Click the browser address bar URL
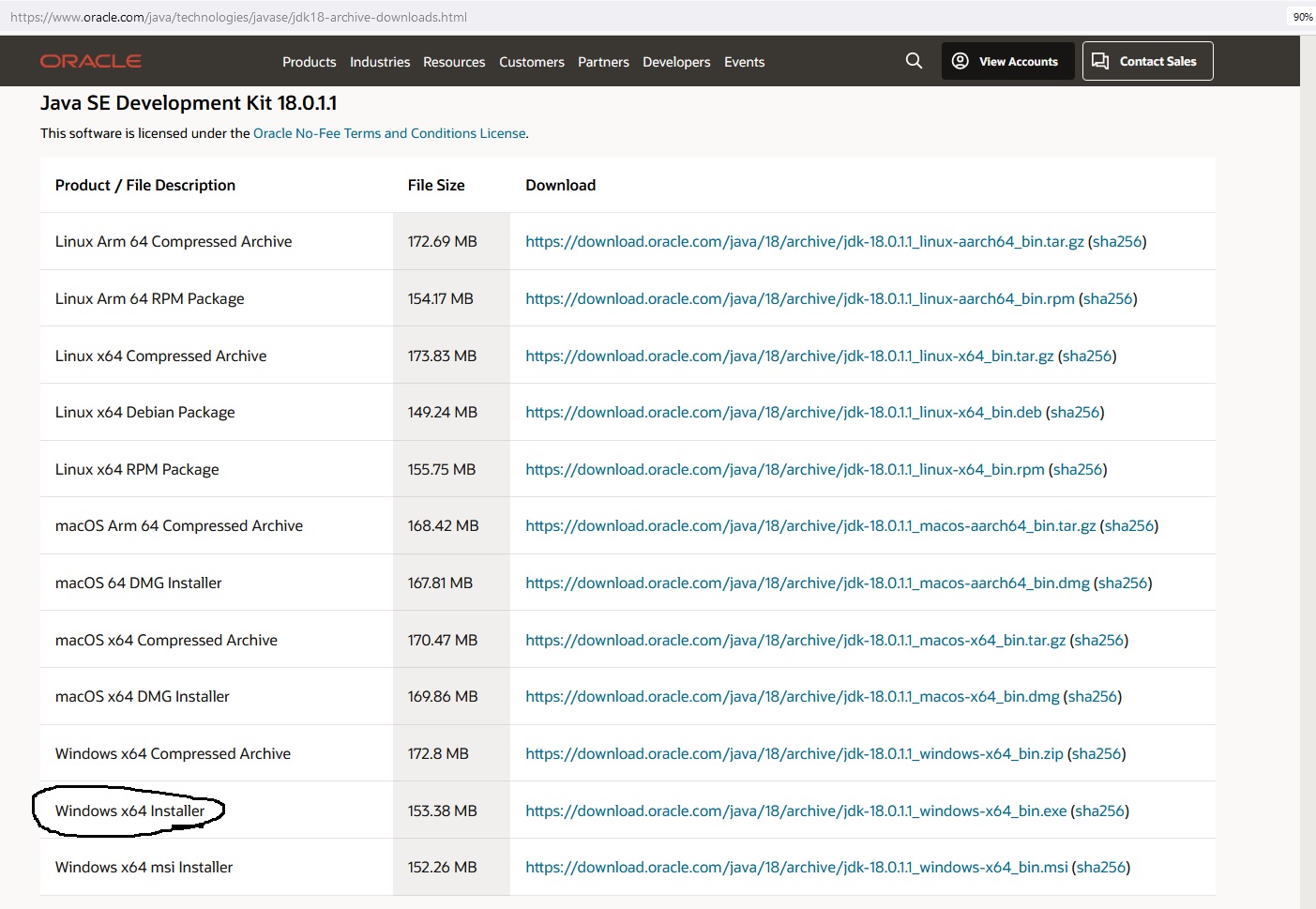This screenshot has height=909, width=1316. point(238,17)
